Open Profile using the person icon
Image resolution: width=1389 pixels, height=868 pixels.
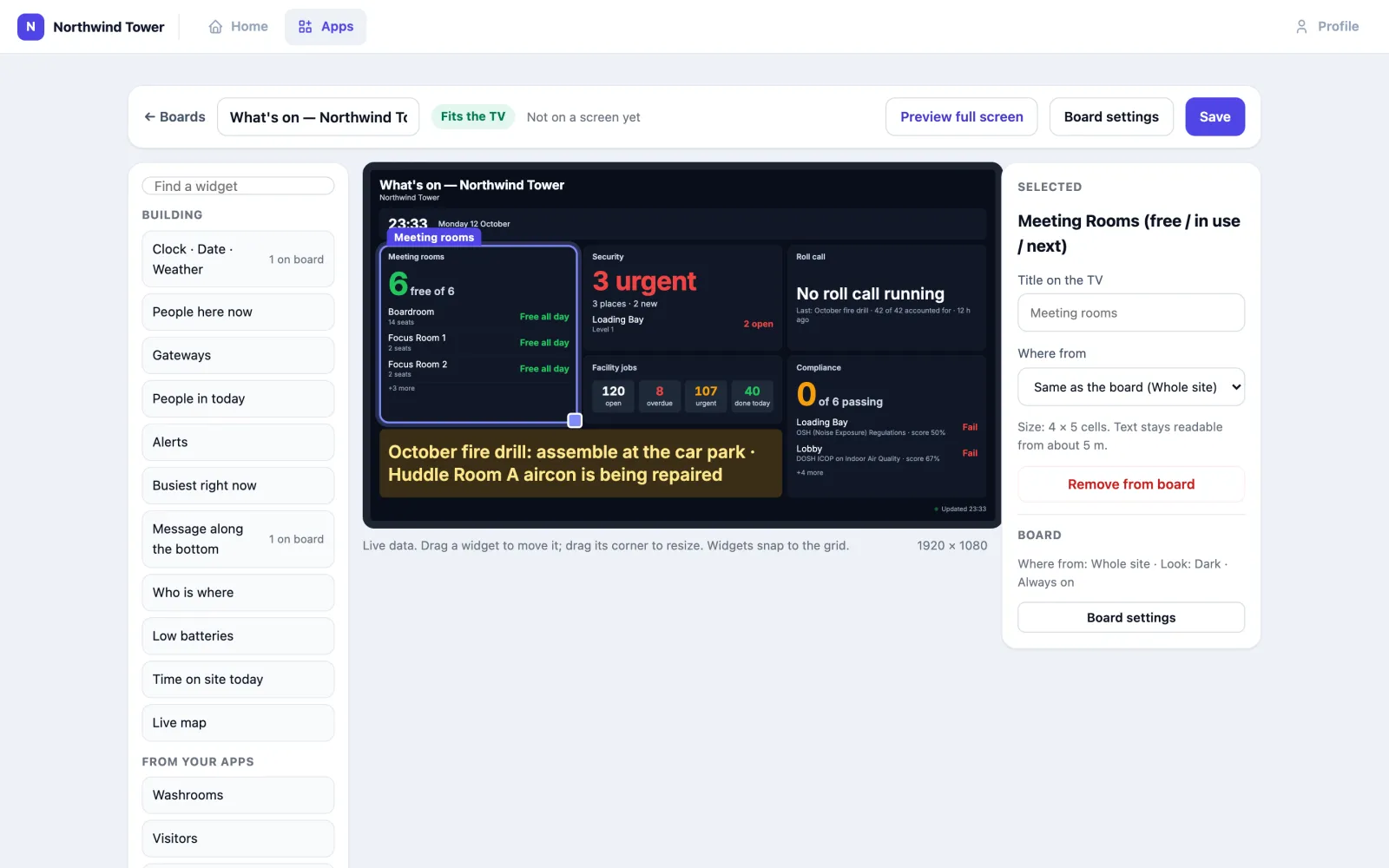click(x=1301, y=27)
